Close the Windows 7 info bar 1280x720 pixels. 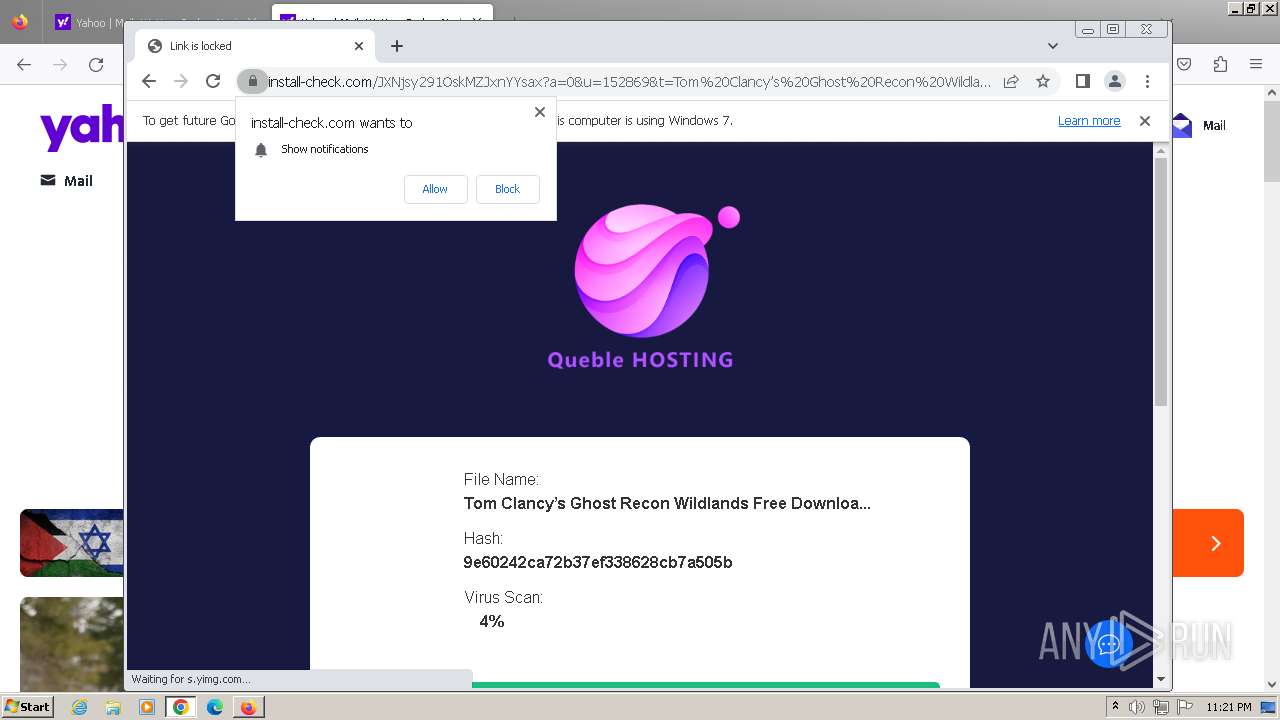(1145, 121)
